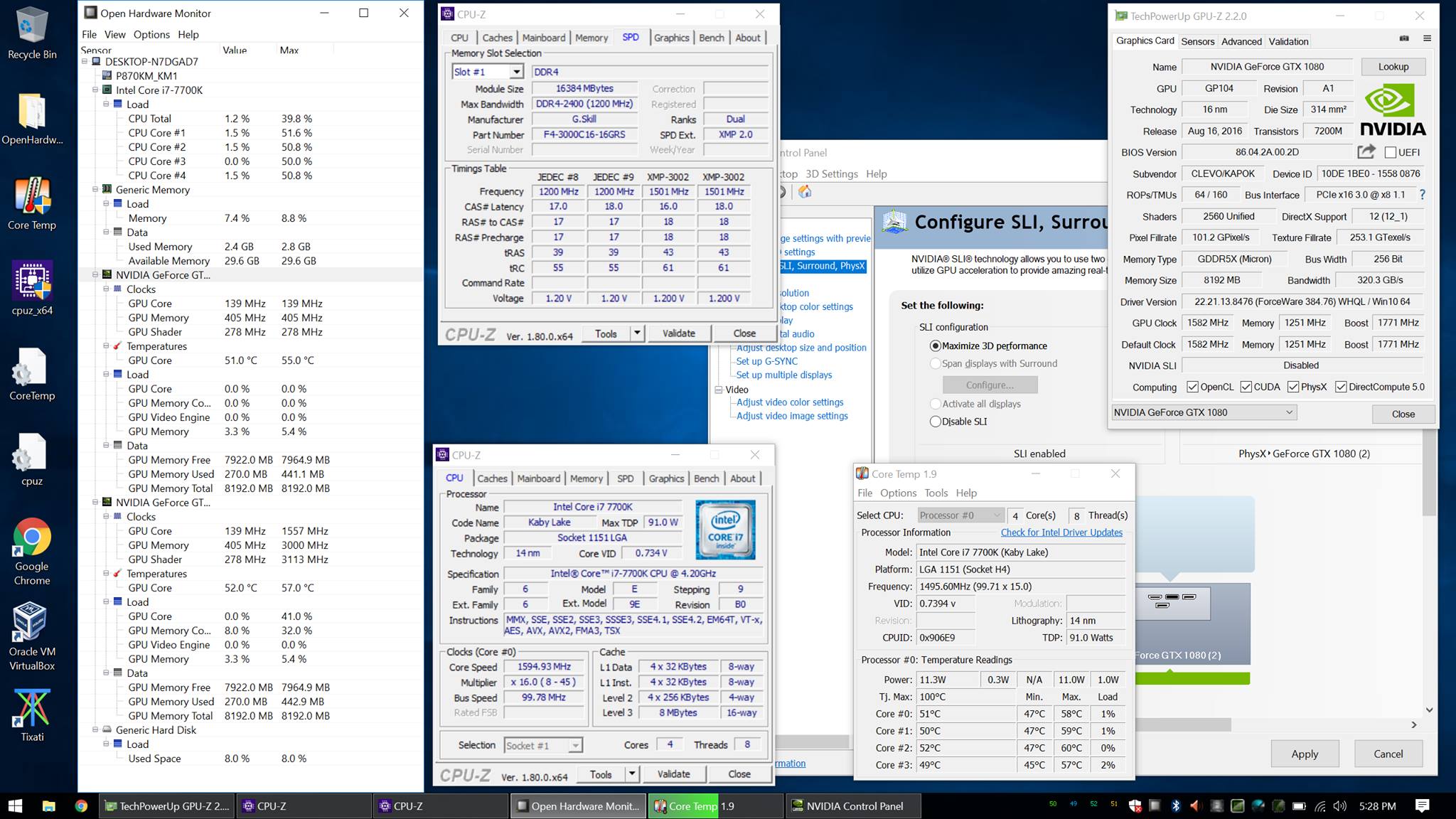Select Maximize 3D performance radio button
Screen dimensions: 1456x819
click(x=936, y=346)
